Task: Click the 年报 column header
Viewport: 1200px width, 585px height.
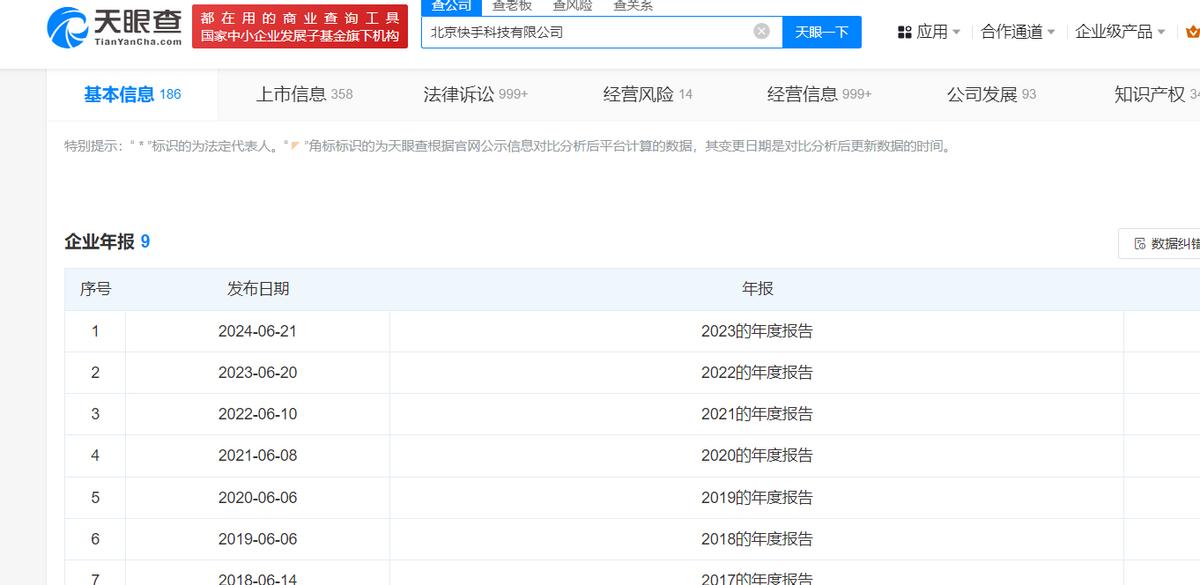Action: 757,289
